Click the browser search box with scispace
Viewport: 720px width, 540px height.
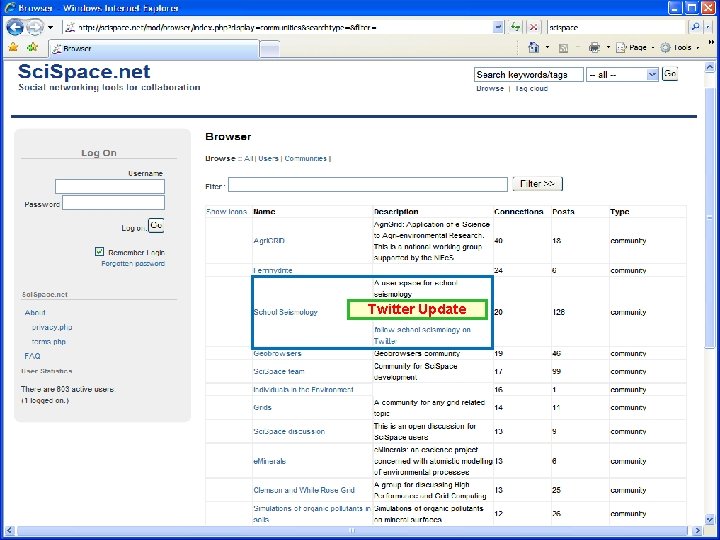pos(617,28)
